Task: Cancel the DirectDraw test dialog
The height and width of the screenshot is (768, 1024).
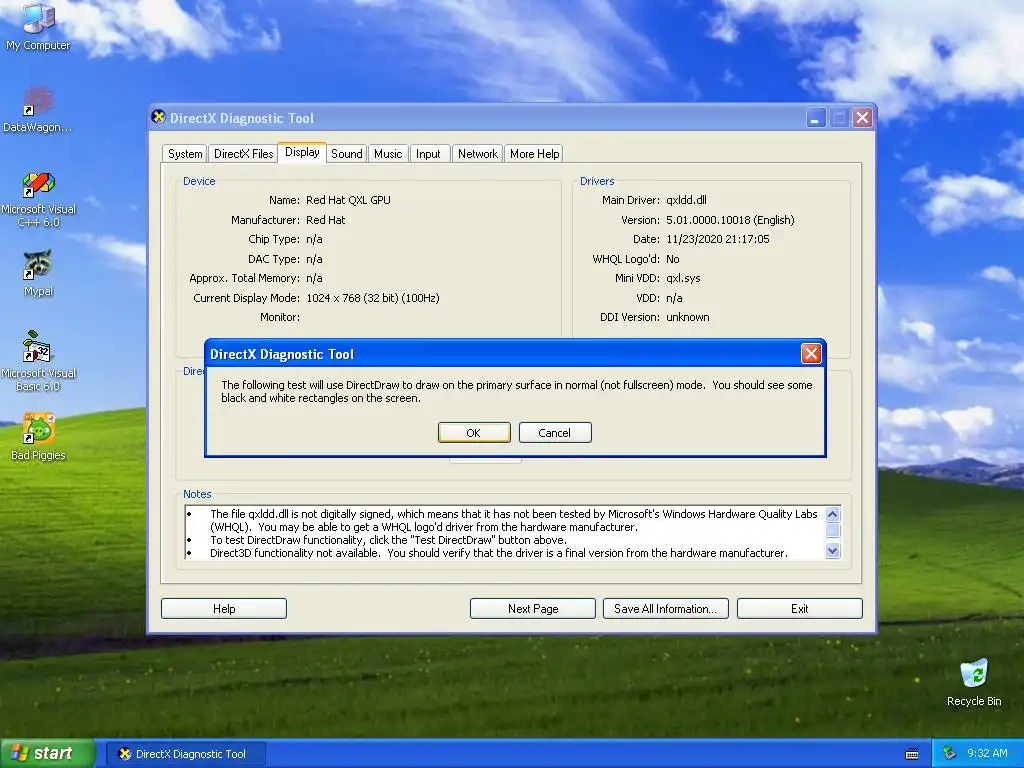Action: pyautogui.click(x=554, y=432)
